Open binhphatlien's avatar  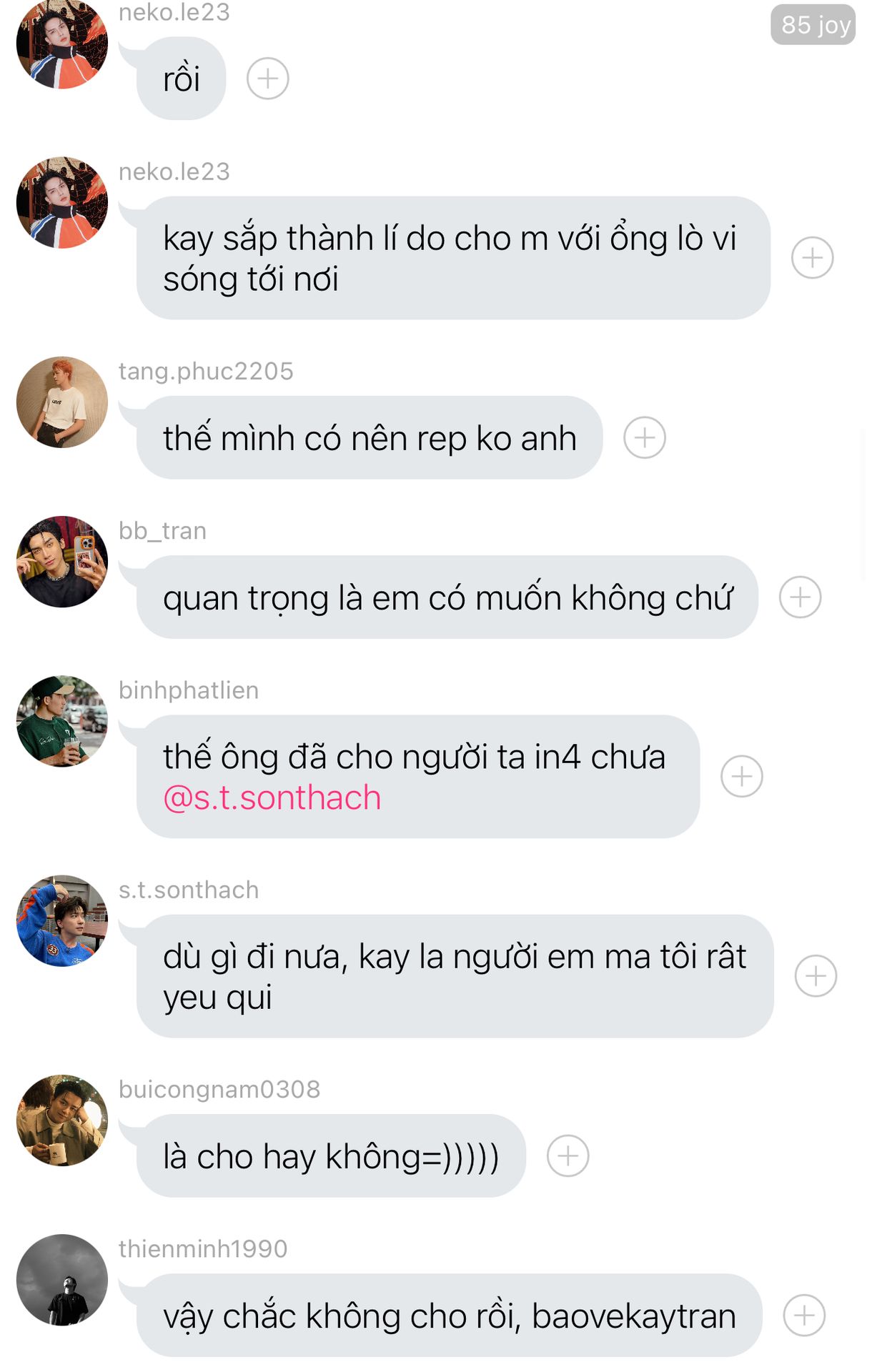tap(62, 721)
